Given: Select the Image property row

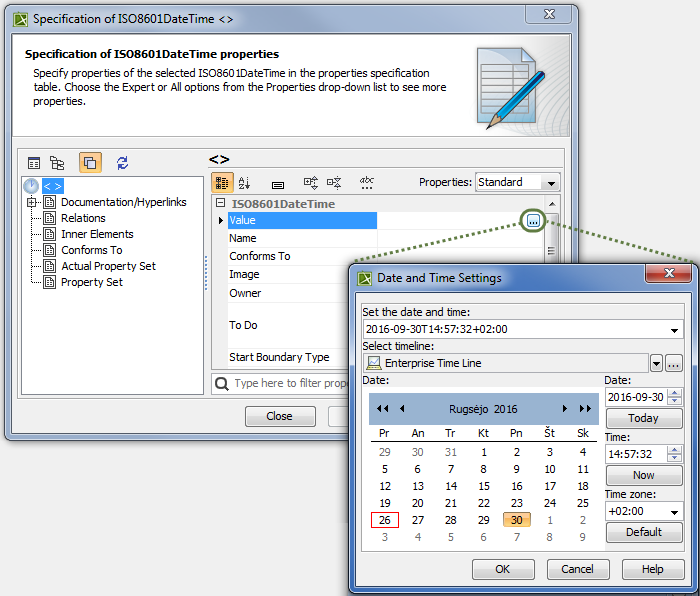Looking at the screenshot, I should [288, 275].
